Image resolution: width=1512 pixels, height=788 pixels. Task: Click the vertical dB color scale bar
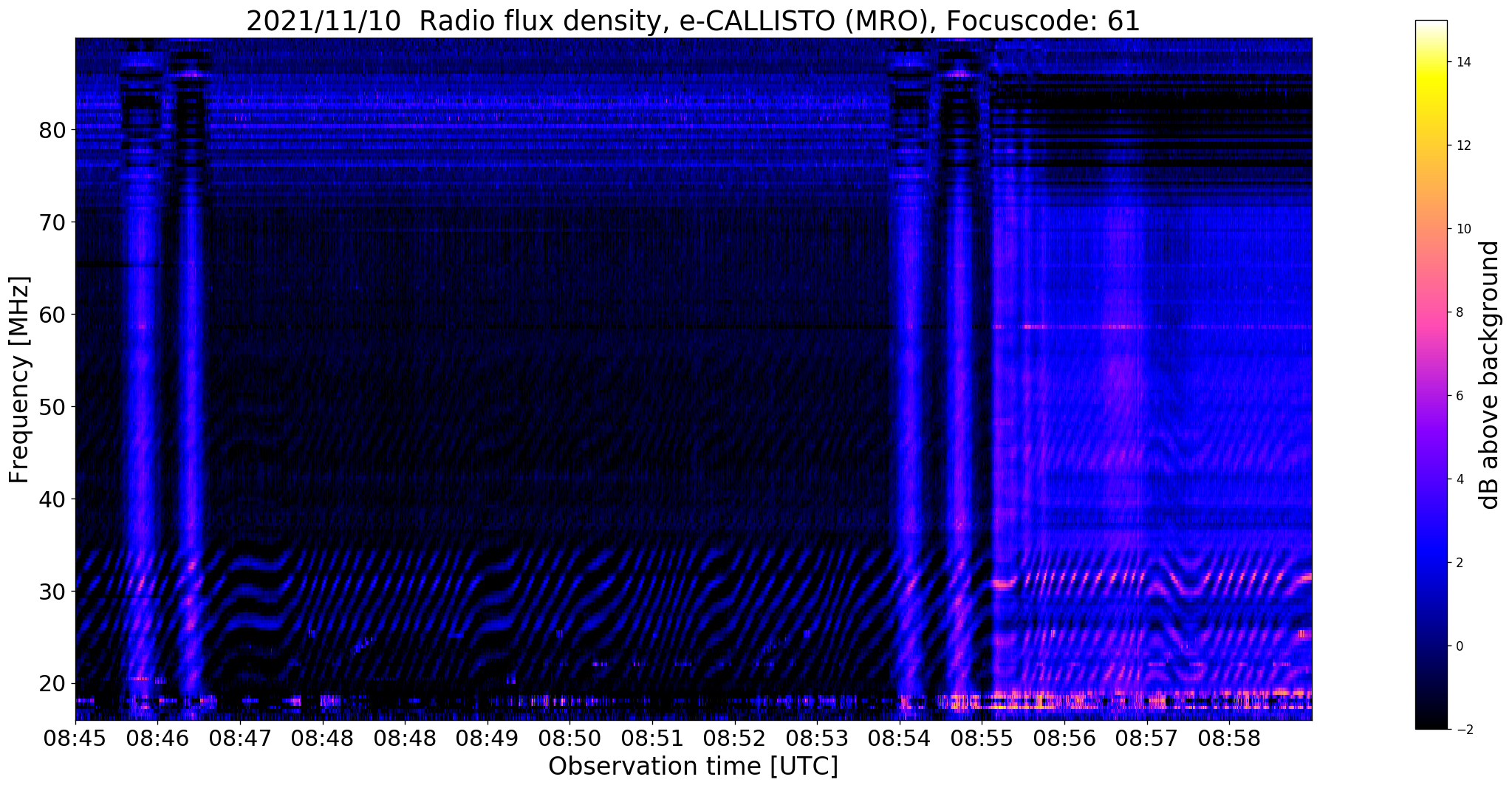coord(1431,375)
